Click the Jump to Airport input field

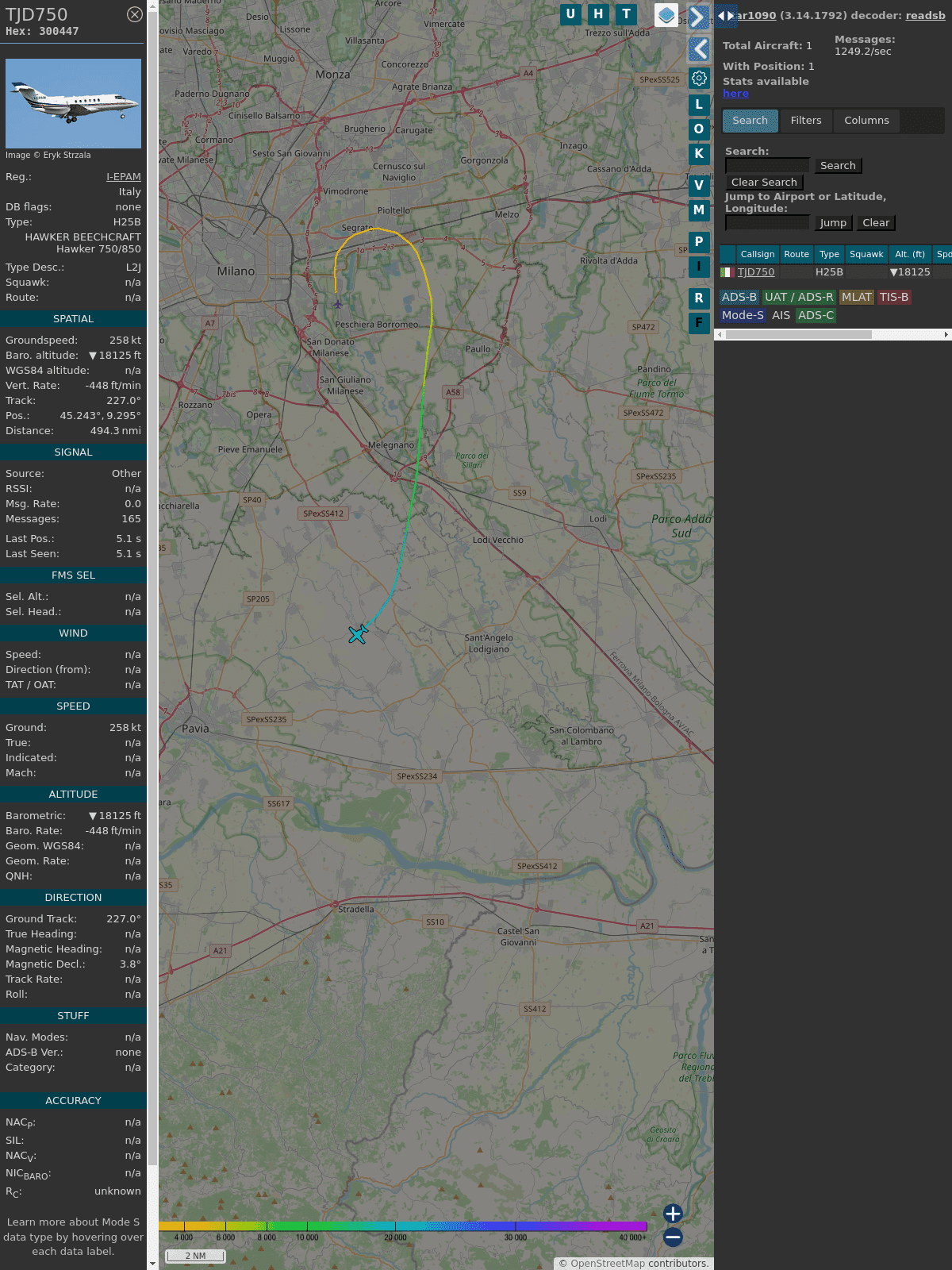tap(767, 223)
